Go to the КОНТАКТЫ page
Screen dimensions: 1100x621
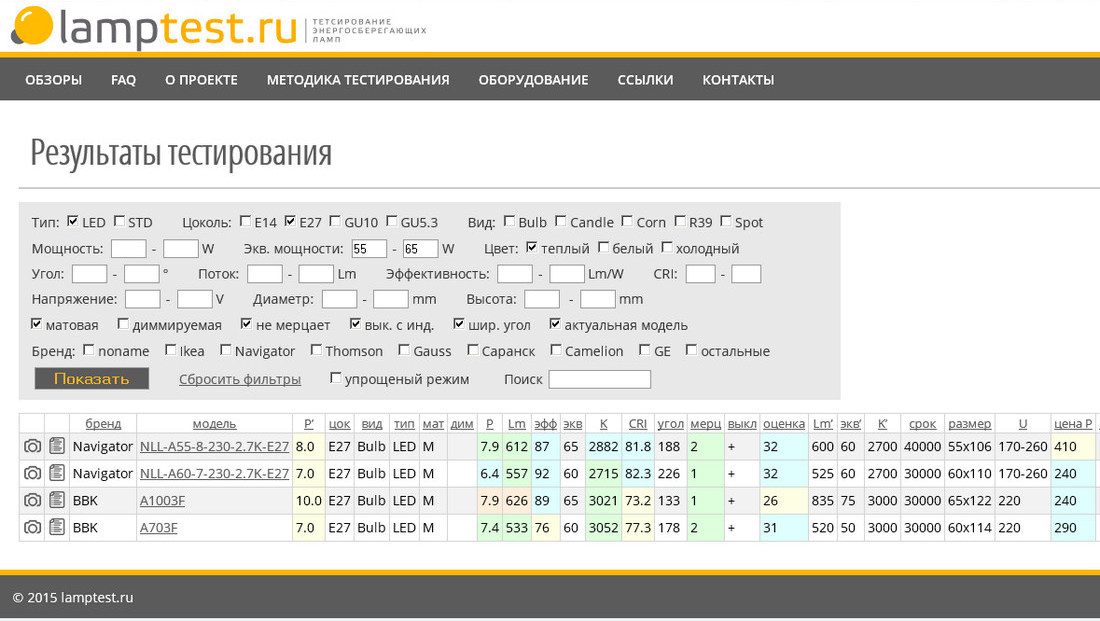[x=738, y=80]
